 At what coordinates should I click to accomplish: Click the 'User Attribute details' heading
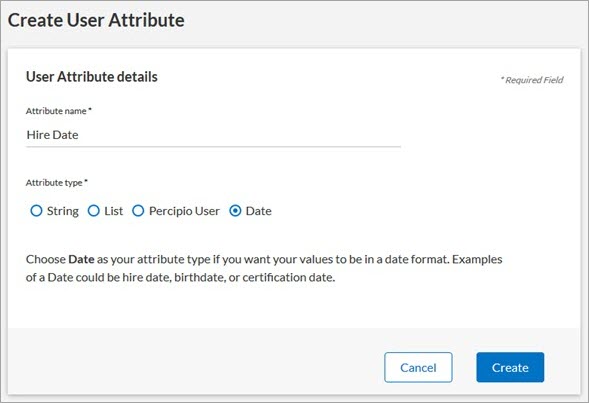pos(92,77)
